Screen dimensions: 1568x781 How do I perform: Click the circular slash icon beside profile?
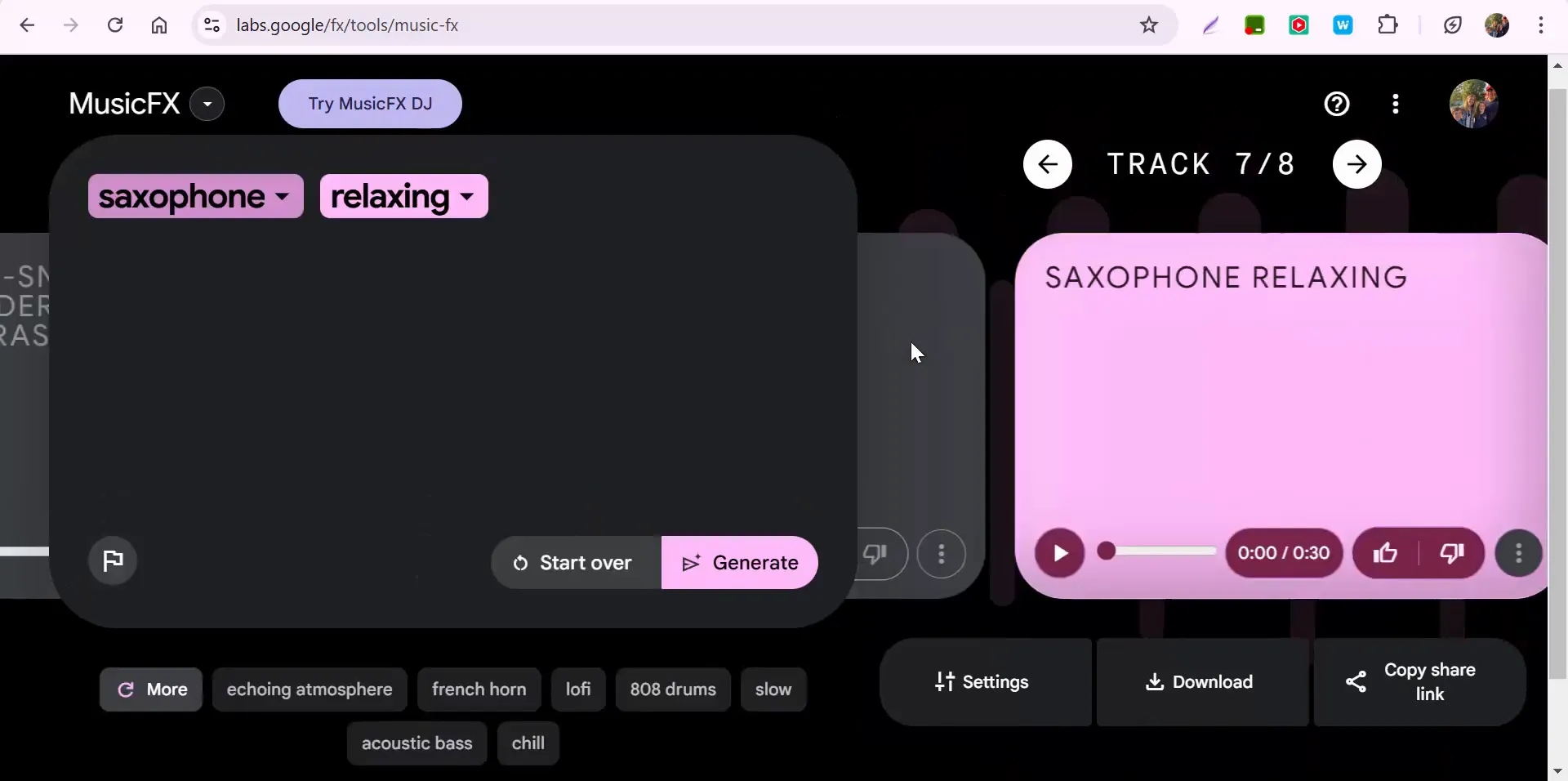pos(1452,25)
